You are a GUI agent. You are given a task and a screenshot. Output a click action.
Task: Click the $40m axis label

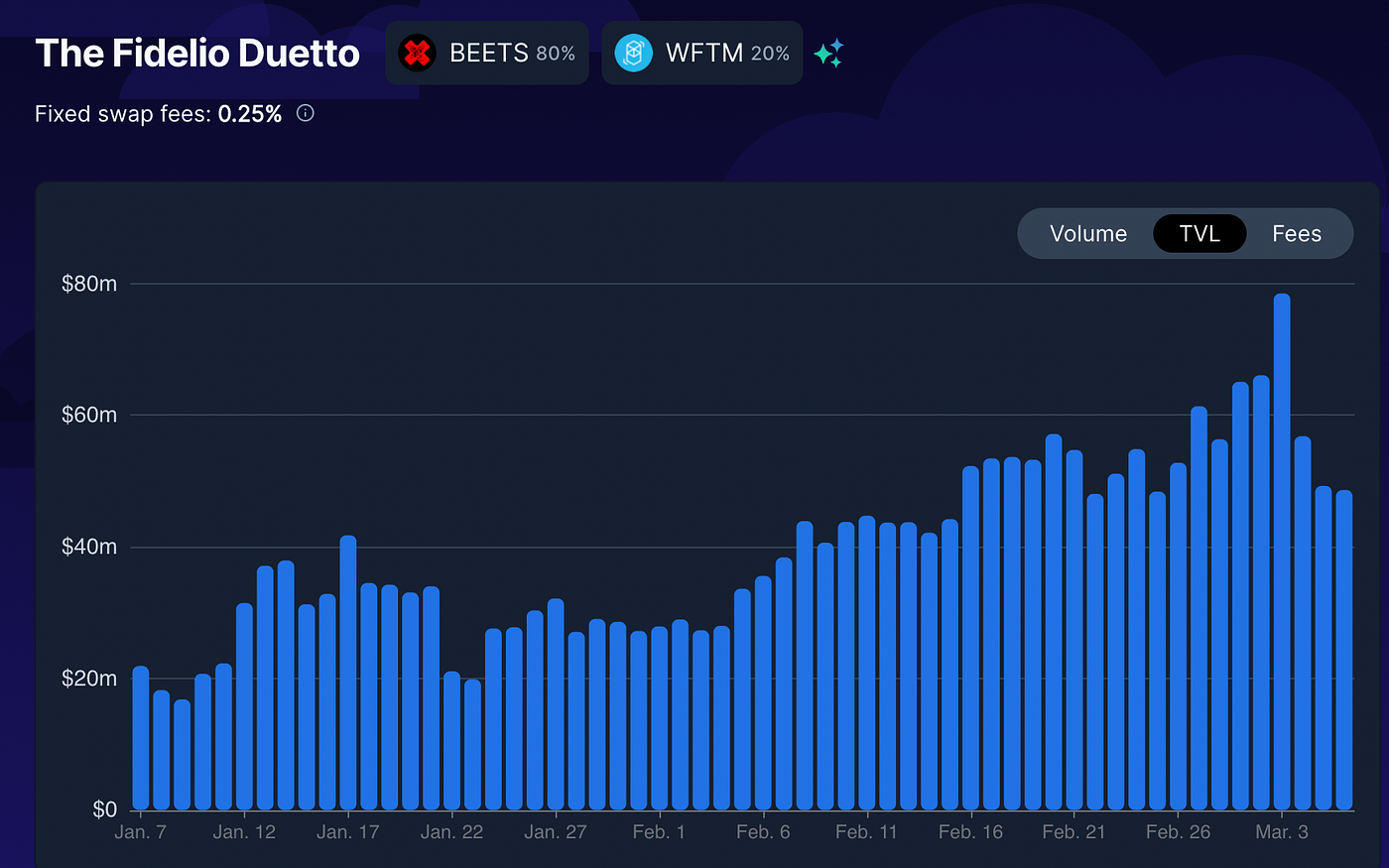[89, 547]
